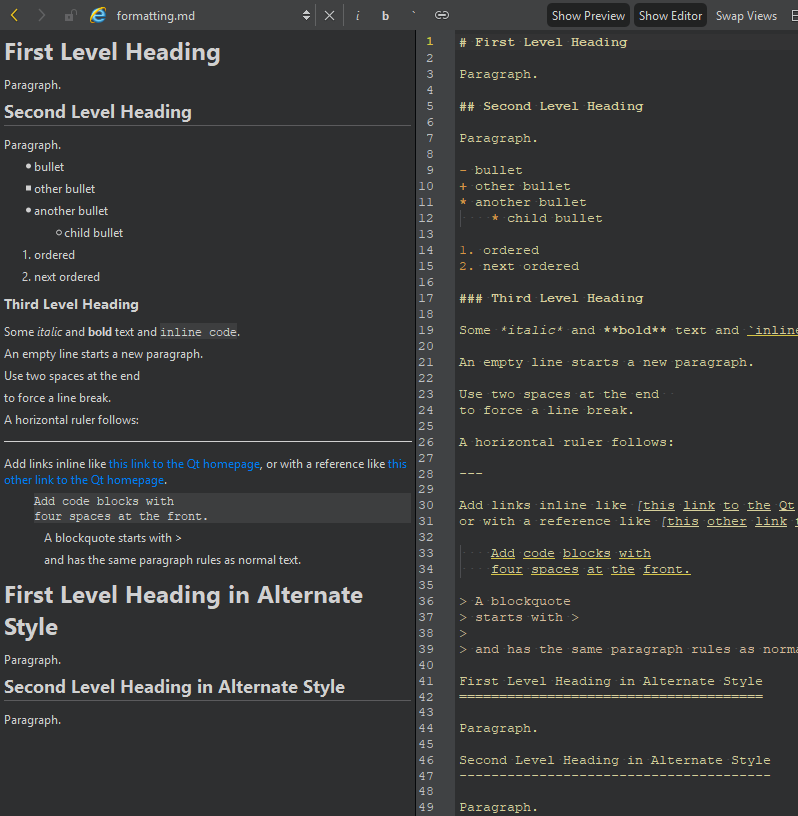Apply bold formatting with the b icon

click(385, 15)
